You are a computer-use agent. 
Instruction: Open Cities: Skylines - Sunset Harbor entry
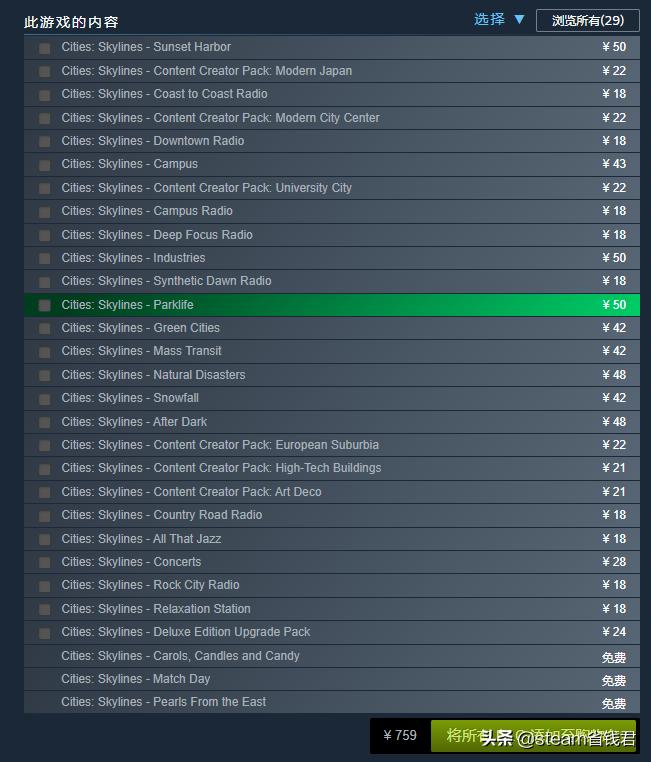point(332,47)
